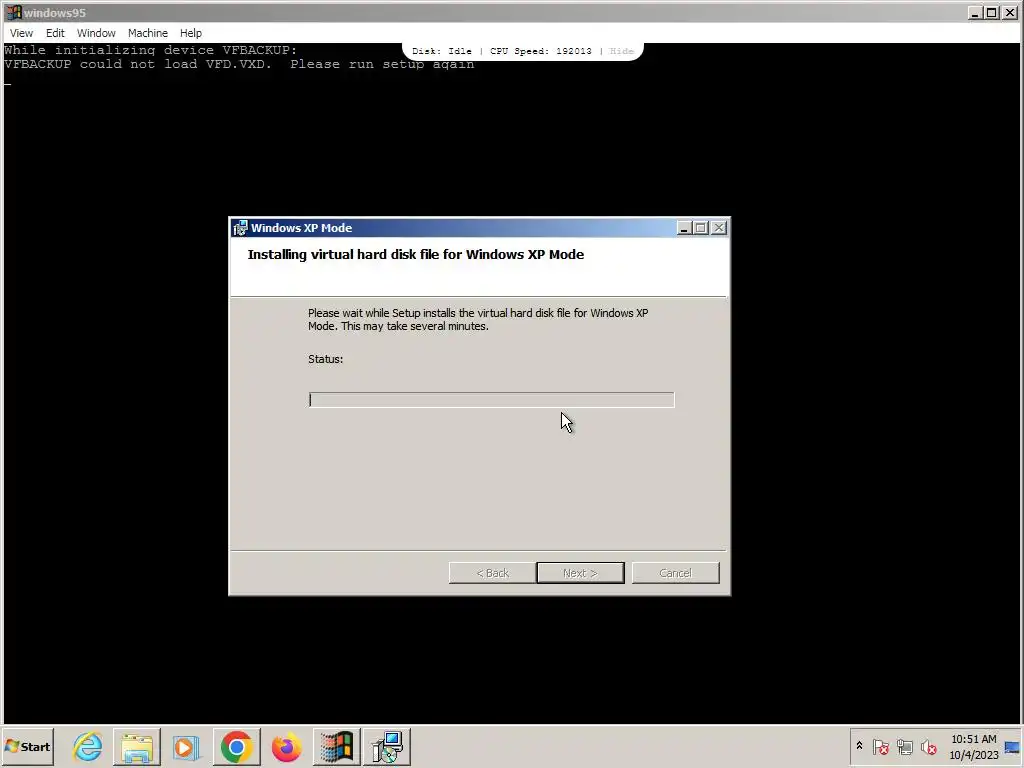Close the windows95 window
The image size is (1024, 768).
1008,12
